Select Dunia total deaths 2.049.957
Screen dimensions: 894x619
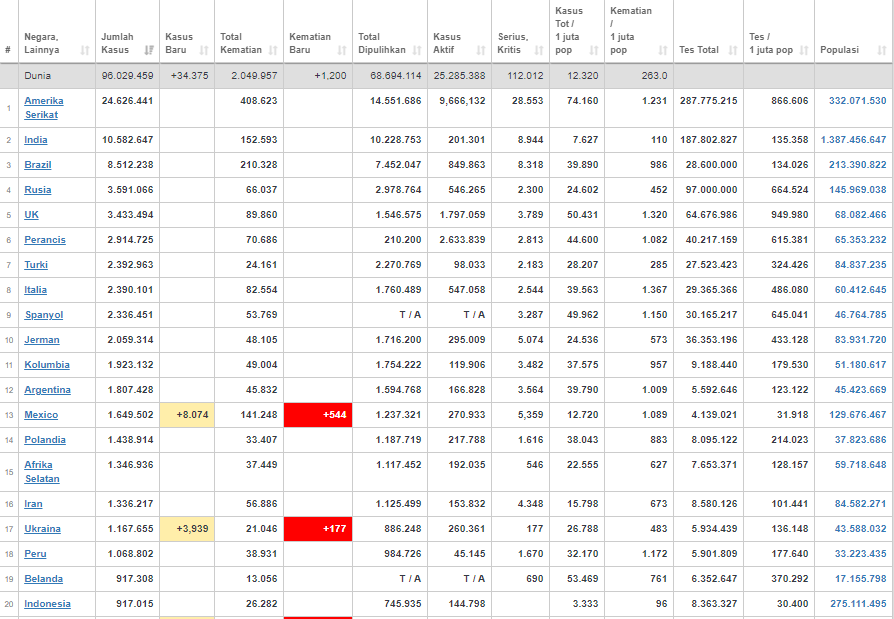point(254,76)
